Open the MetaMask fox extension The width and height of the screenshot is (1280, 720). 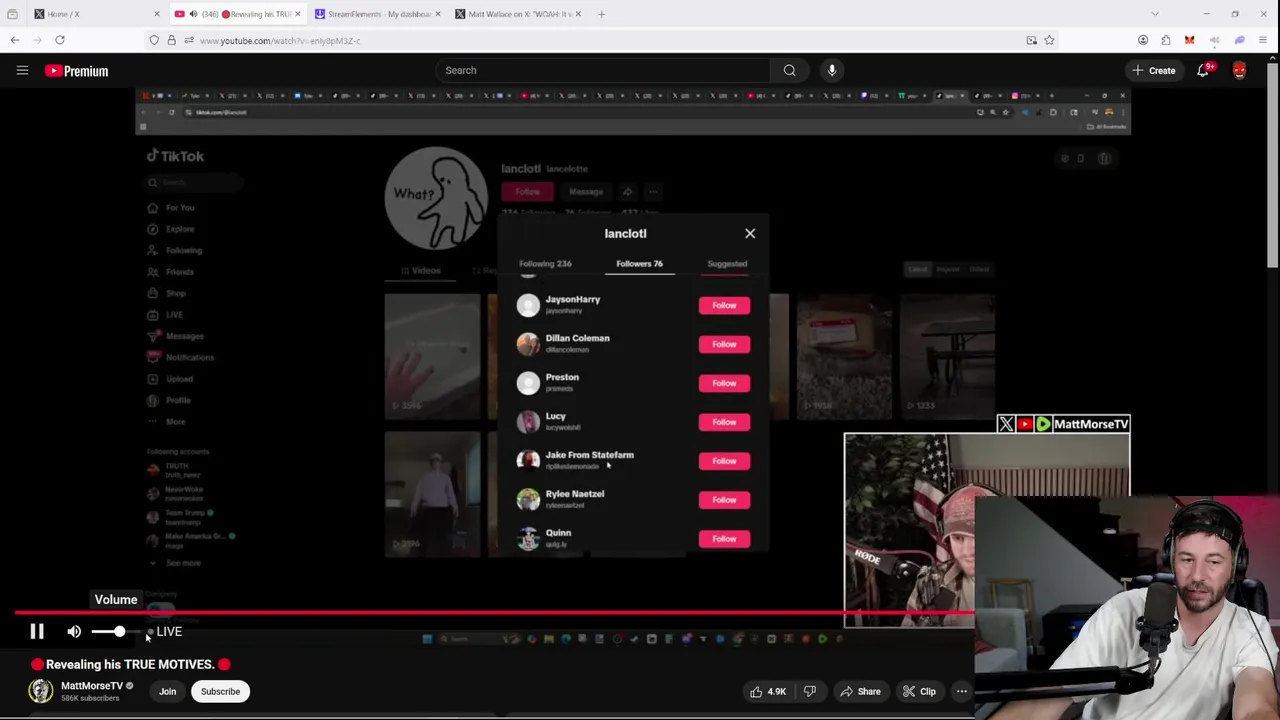coord(1189,40)
